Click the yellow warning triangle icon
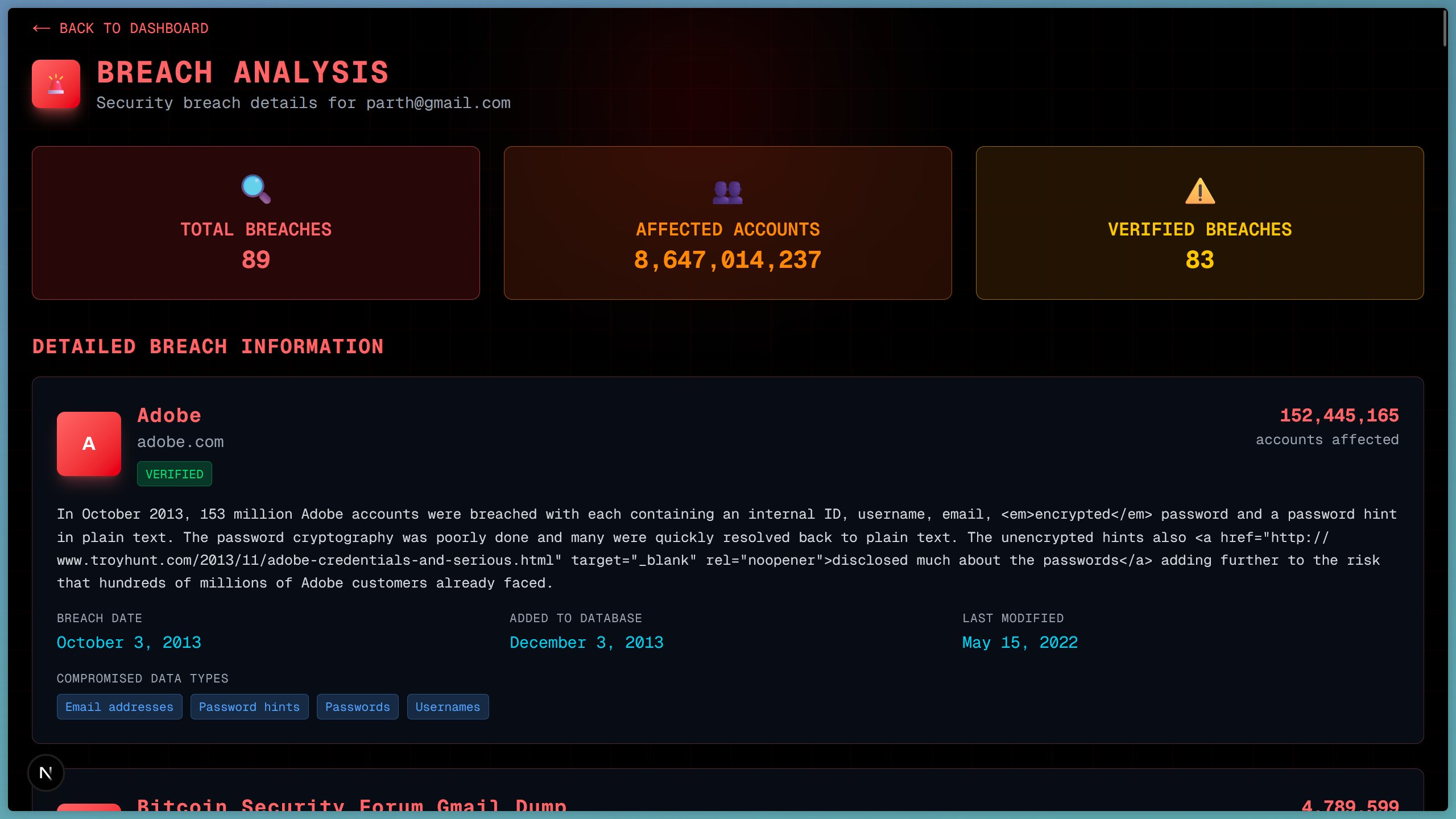 click(x=1199, y=191)
